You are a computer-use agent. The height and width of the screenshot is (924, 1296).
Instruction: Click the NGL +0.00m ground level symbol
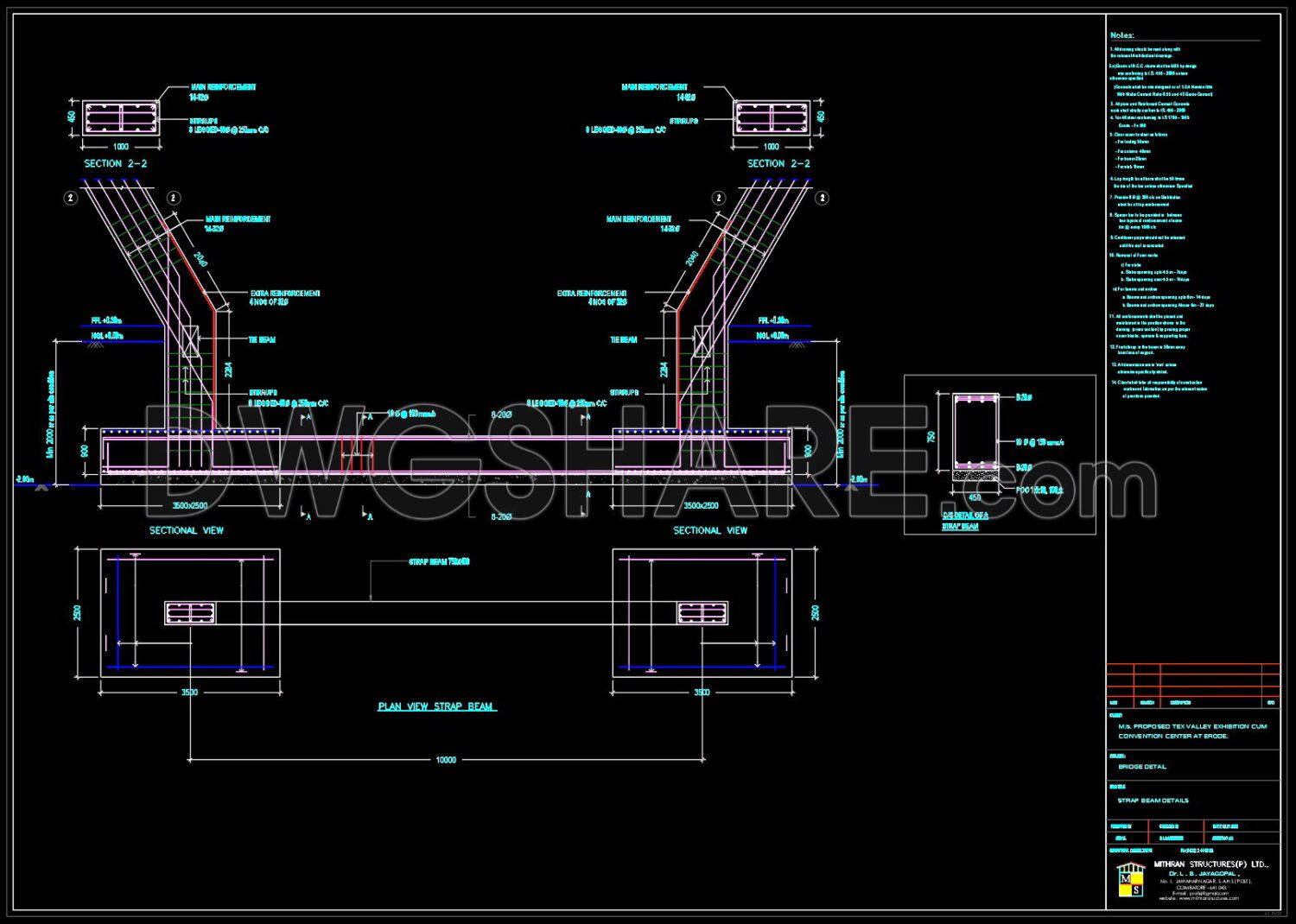pos(106,335)
